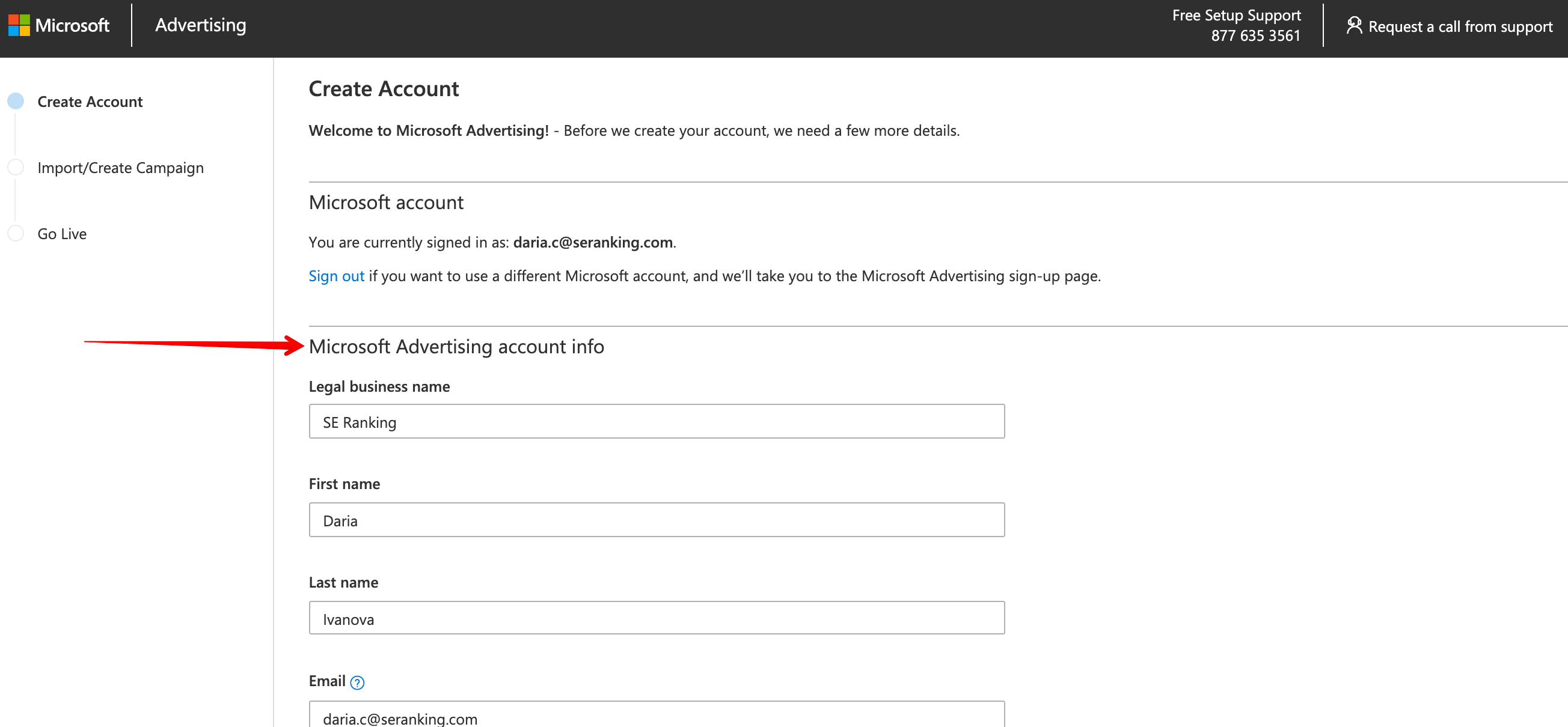Click the First name label
The height and width of the screenshot is (727, 1568).
click(x=345, y=484)
